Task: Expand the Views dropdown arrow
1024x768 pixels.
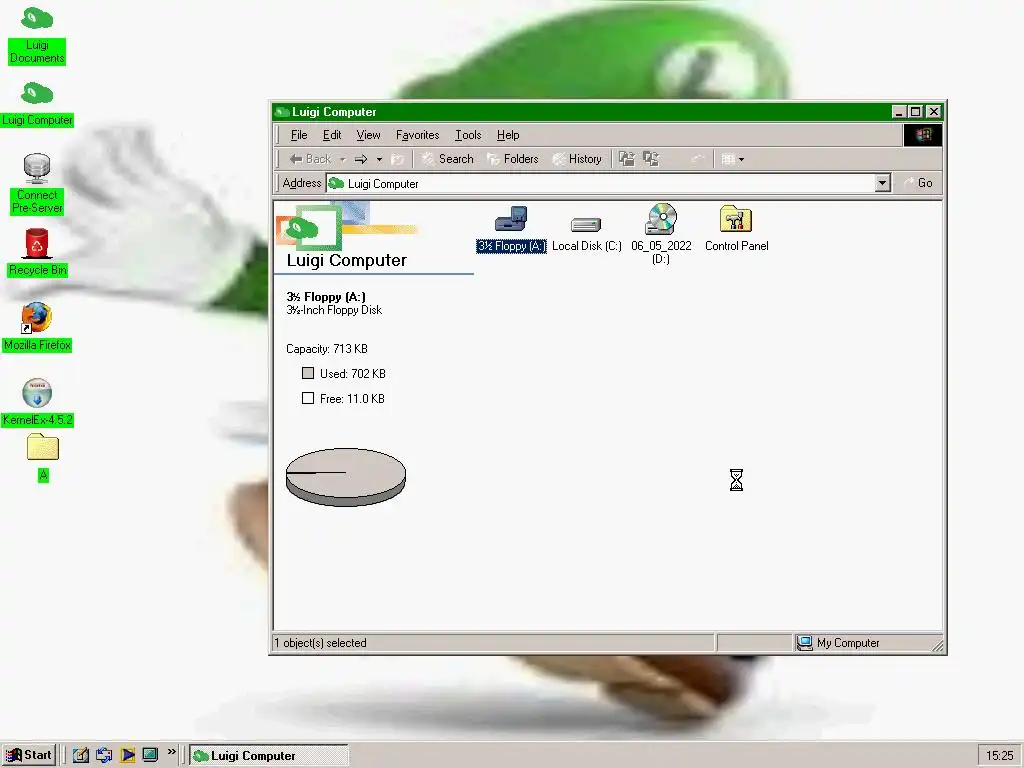Action: tap(741, 159)
